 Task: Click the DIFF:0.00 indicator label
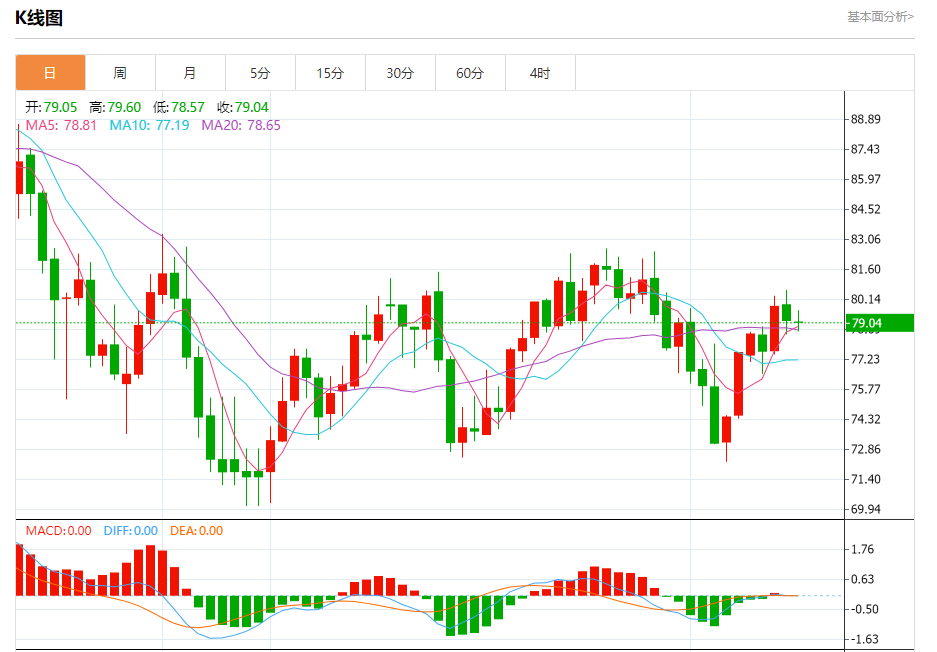(x=131, y=531)
